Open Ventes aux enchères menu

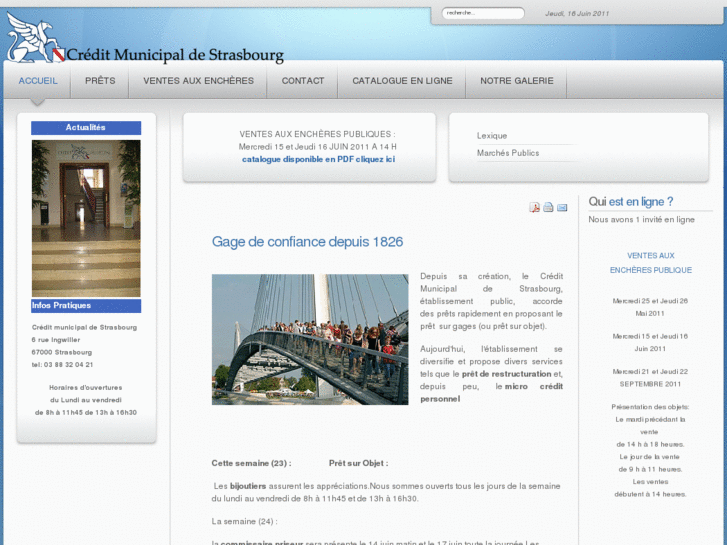(198, 81)
